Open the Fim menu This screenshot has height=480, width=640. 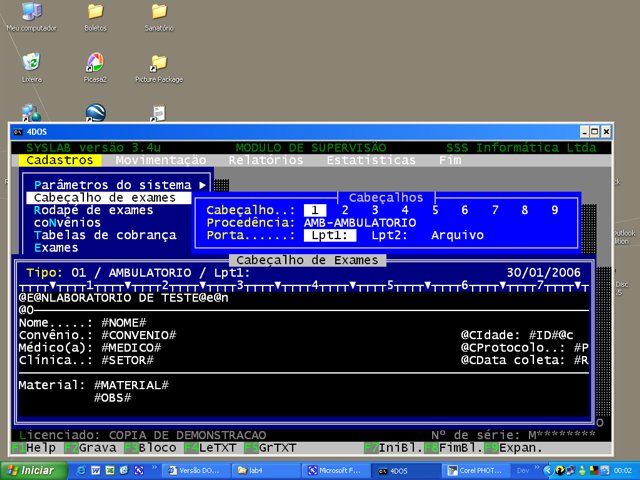point(450,160)
